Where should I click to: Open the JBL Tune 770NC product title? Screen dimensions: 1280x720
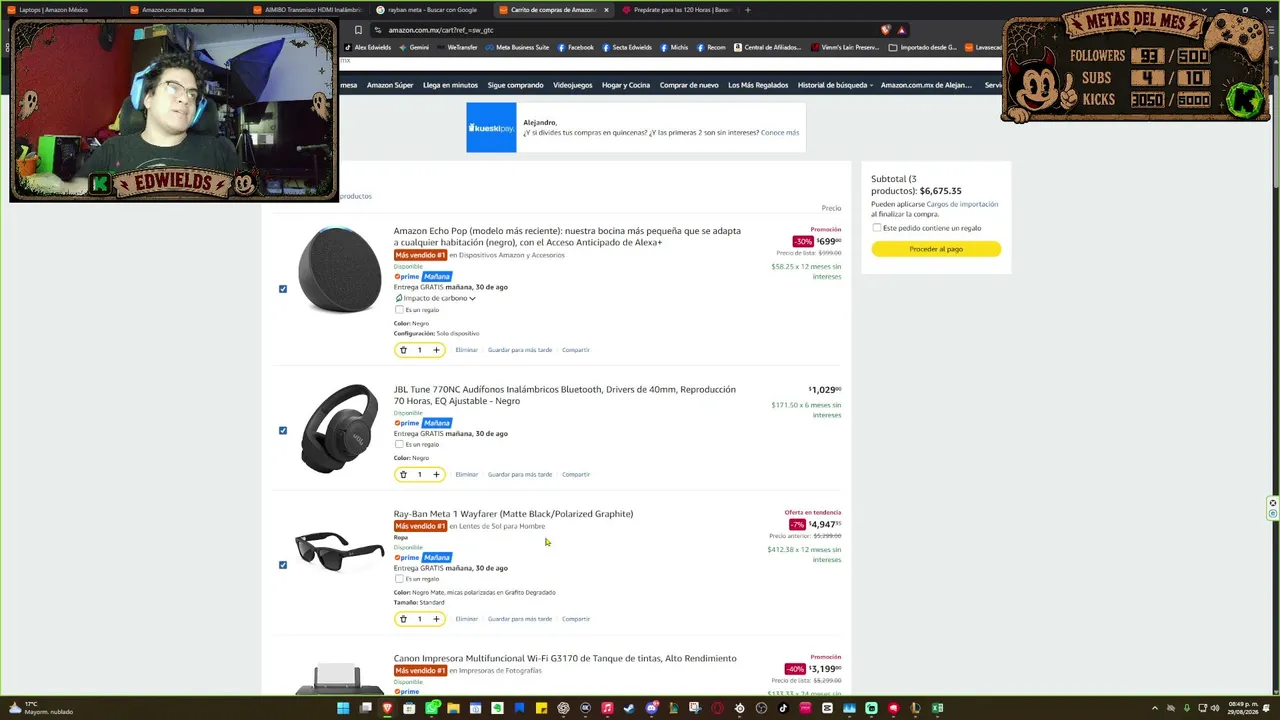[x=564, y=395]
